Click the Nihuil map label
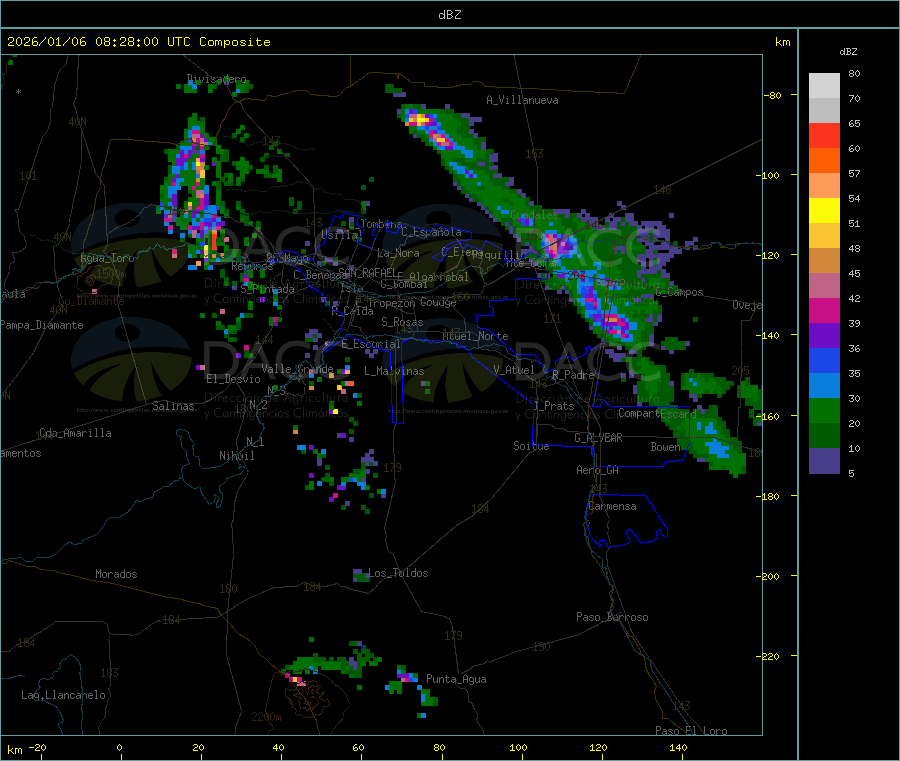 pos(236,456)
